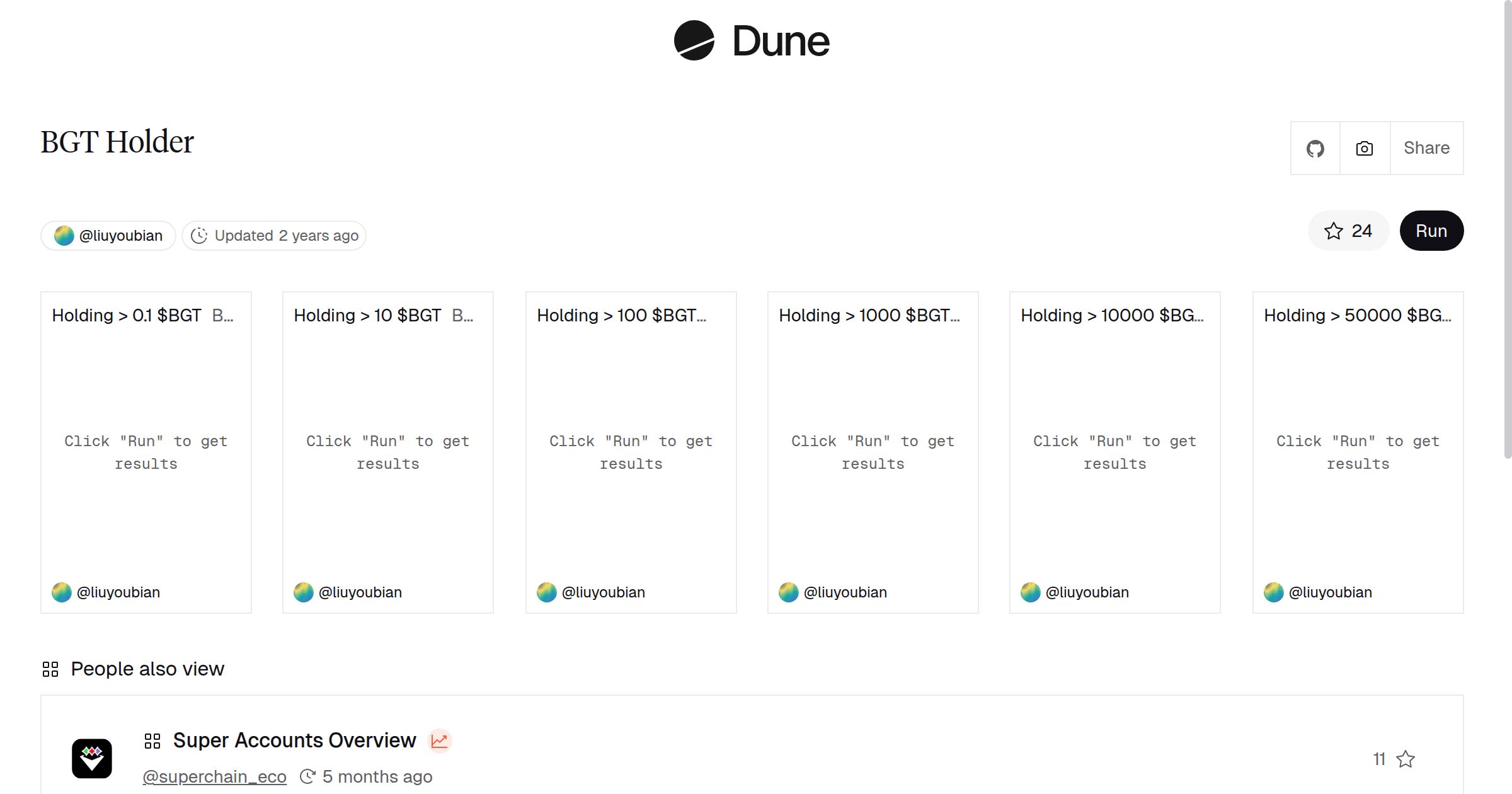Open Holding > 100 $BGT widget title
This screenshot has height=794, width=1512.
[x=621, y=315]
